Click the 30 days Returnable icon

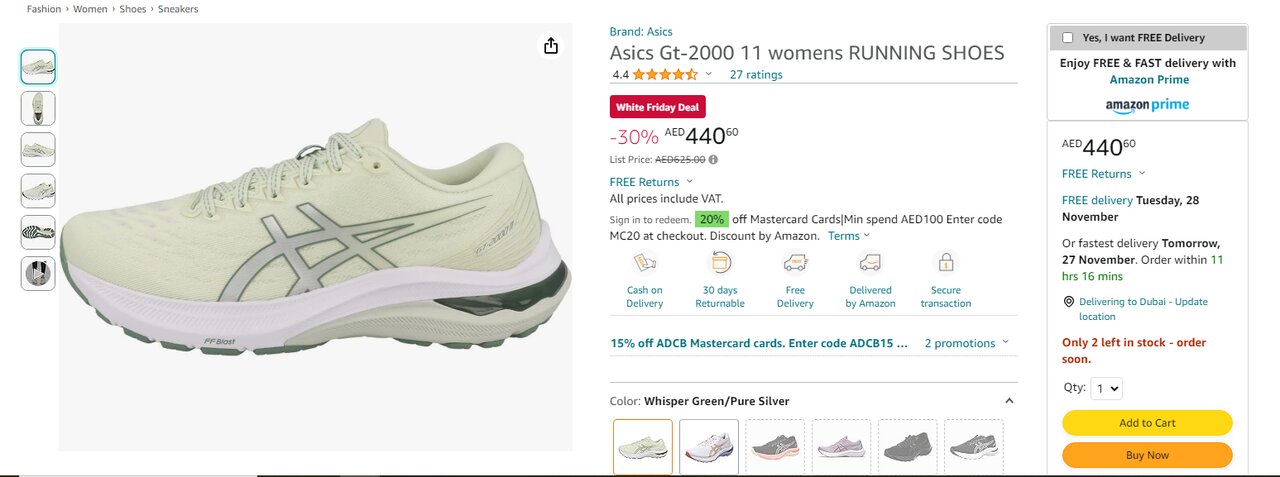pos(720,263)
